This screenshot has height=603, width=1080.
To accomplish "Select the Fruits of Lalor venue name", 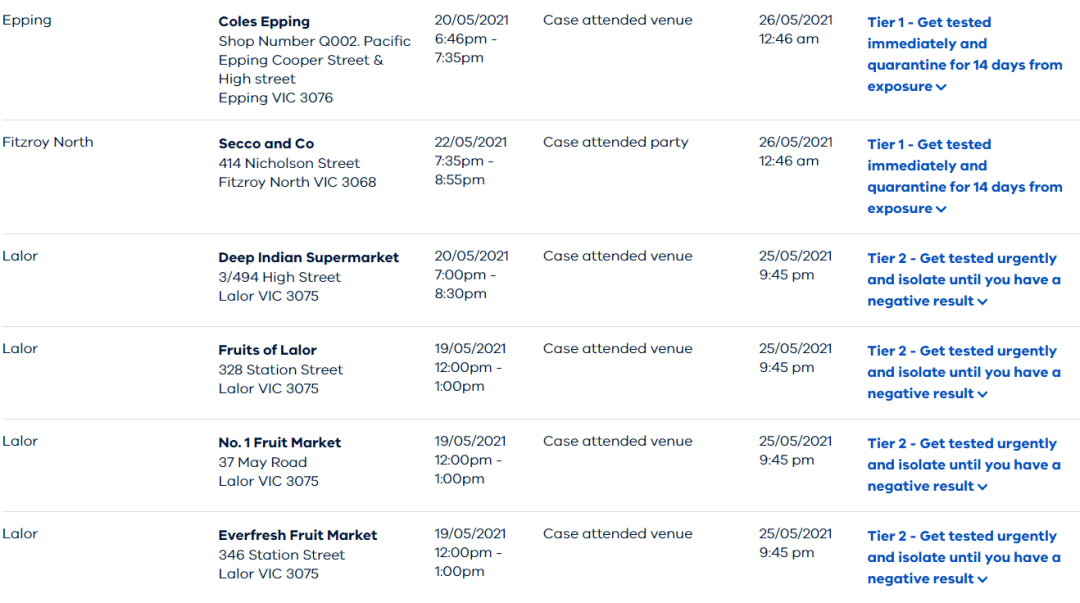I will [x=267, y=350].
